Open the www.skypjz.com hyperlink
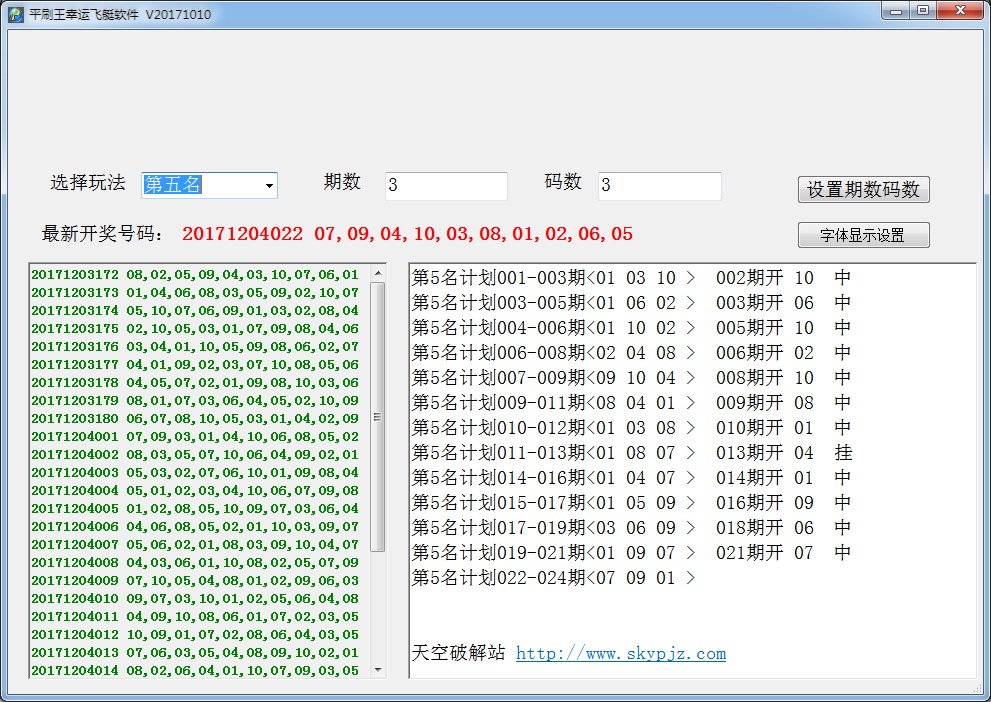The width and height of the screenshot is (991, 702). point(620,654)
